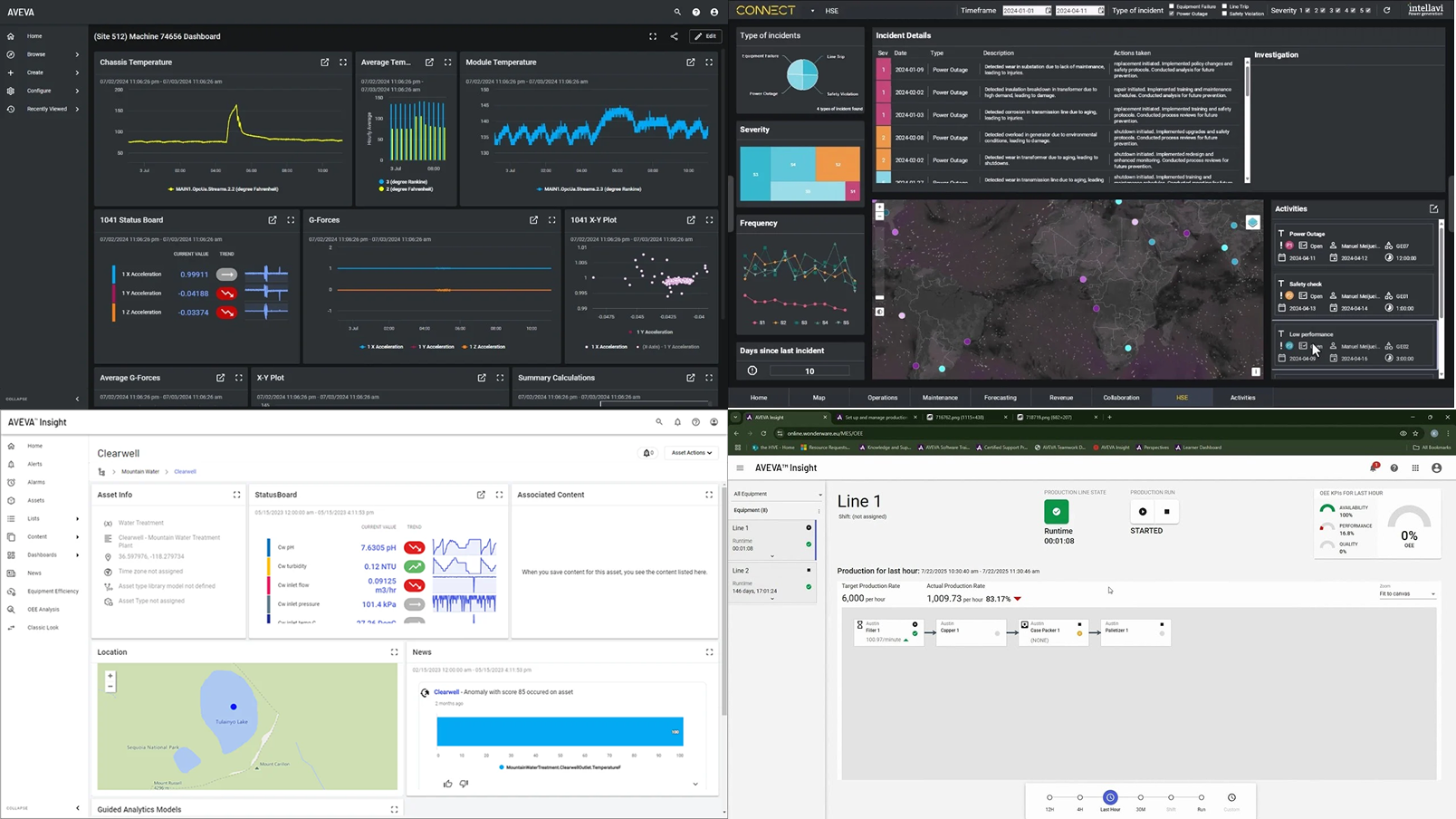Pop out the Clearwell StatusBoard
The width and height of the screenshot is (1456, 819).
coord(481,495)
